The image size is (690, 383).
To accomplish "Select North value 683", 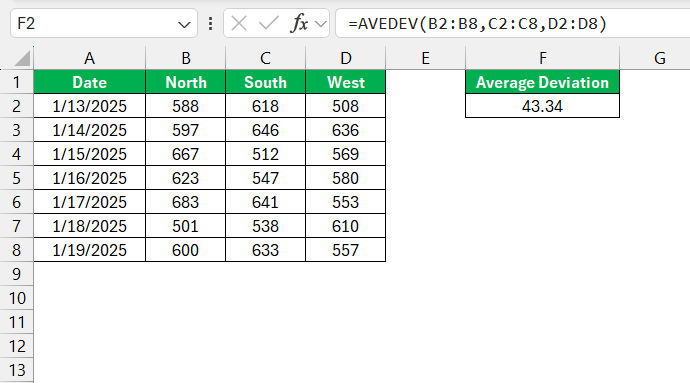I will 185,202.
